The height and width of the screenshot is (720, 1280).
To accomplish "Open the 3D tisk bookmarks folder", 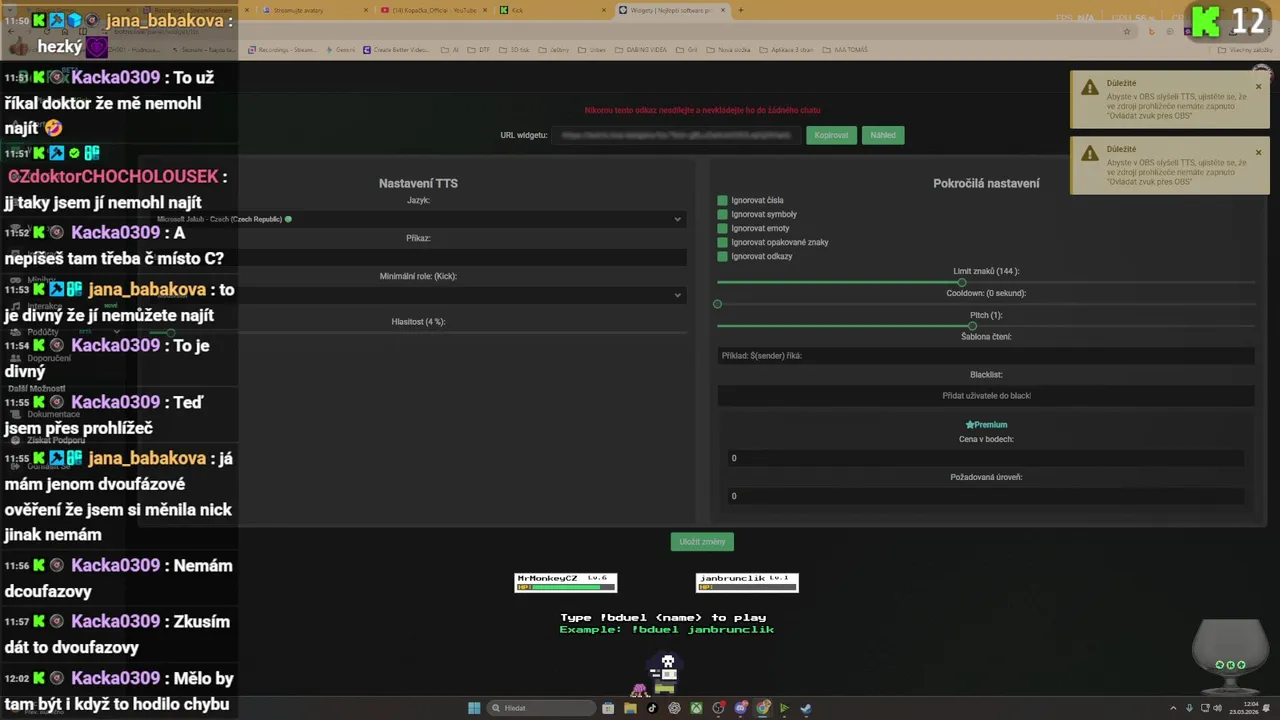I will 516,49.
